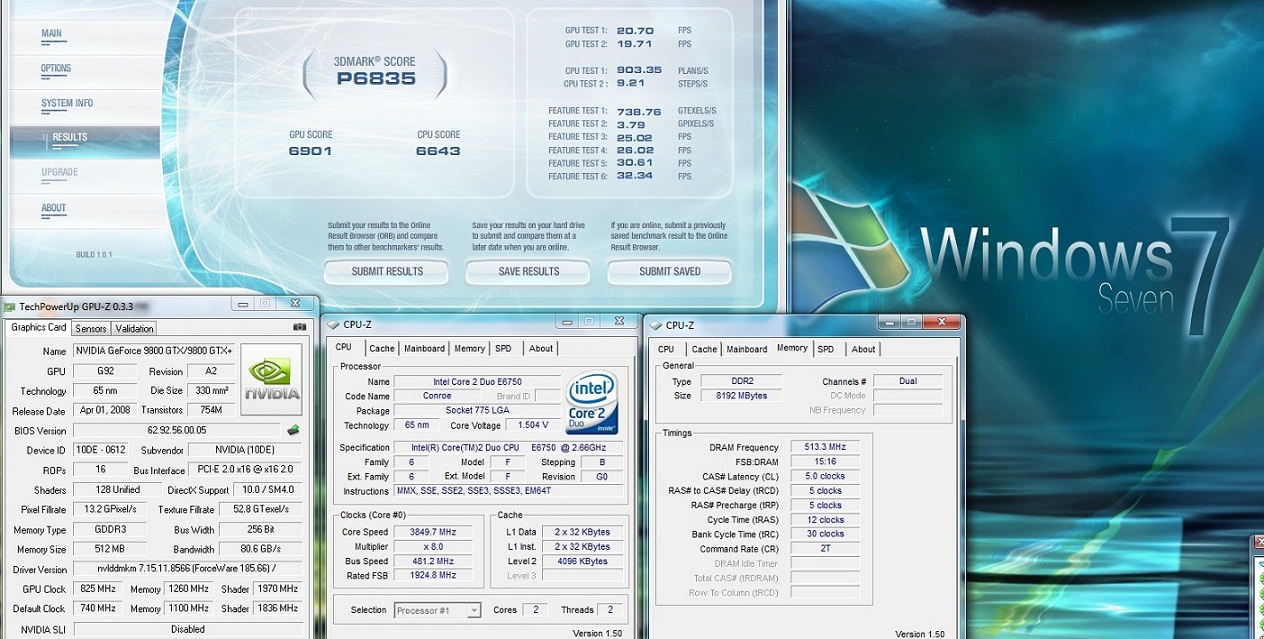Screen dimensions: 1264x639
Task: Open the Mainboard tab in the right CPU-Z window
Action: [747, 349]
